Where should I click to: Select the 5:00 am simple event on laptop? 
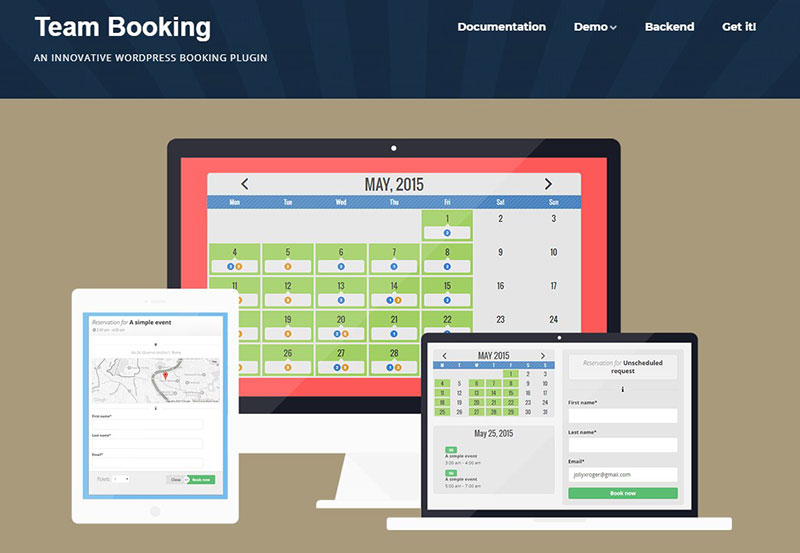coord(462,480)
